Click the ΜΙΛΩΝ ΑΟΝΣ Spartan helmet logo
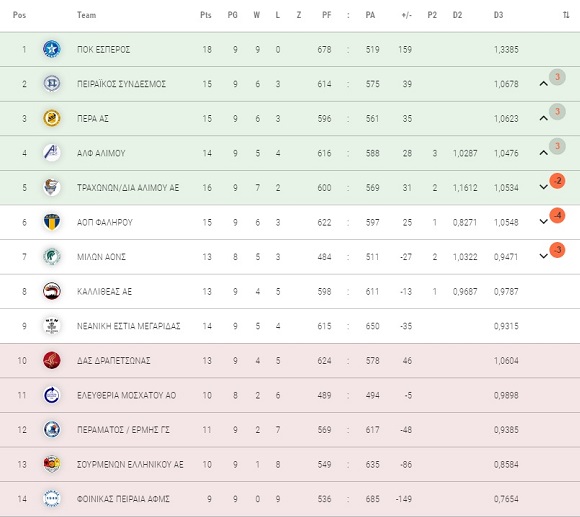This screenshot has height=517, width=580. [51, 257]
